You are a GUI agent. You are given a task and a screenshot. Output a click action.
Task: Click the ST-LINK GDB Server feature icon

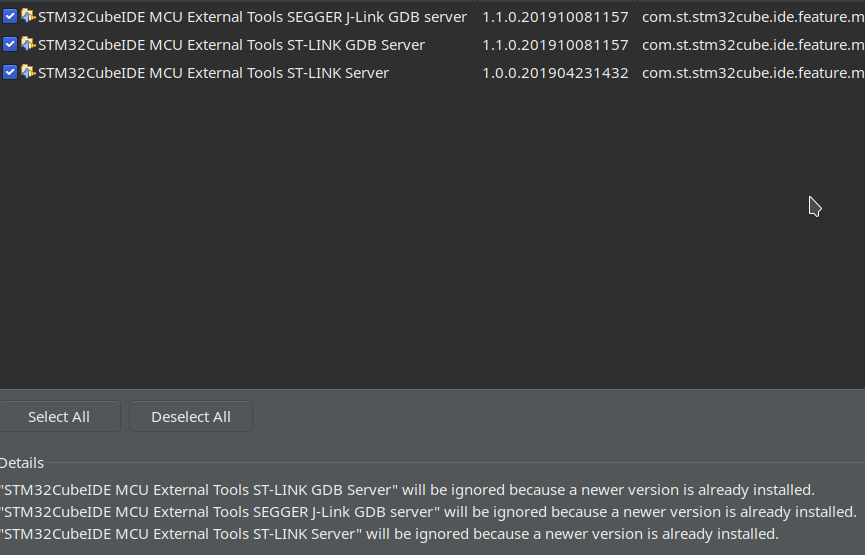(28, 44)
